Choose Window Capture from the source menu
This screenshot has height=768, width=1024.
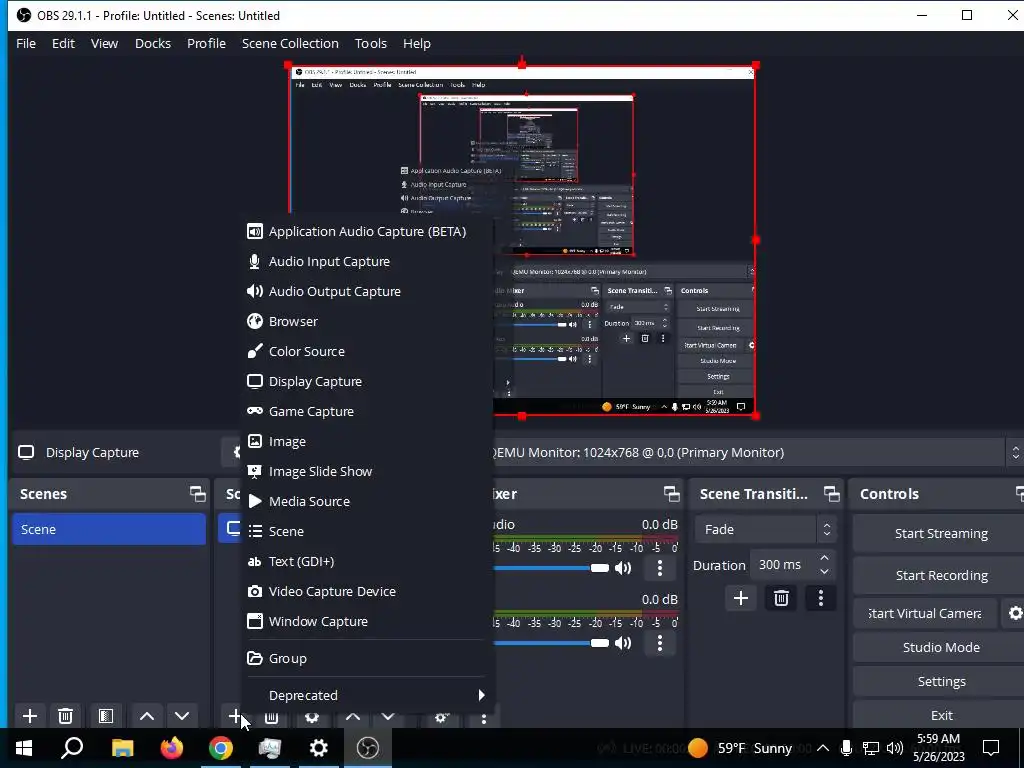(368, 621)
